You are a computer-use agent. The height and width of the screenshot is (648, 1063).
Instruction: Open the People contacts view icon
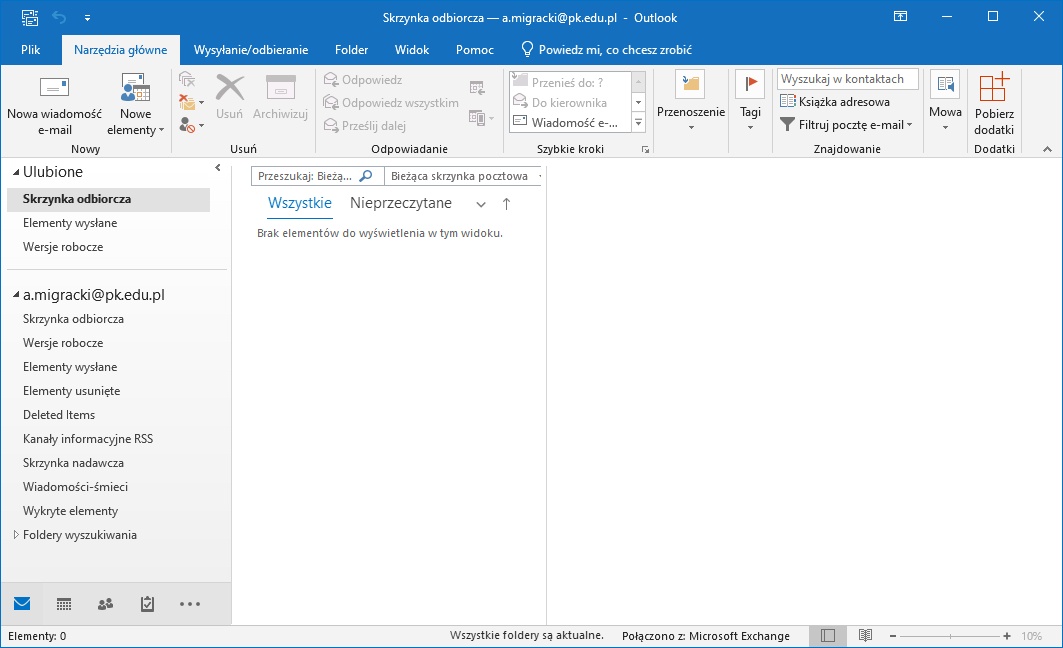click(x=105, y=604)
